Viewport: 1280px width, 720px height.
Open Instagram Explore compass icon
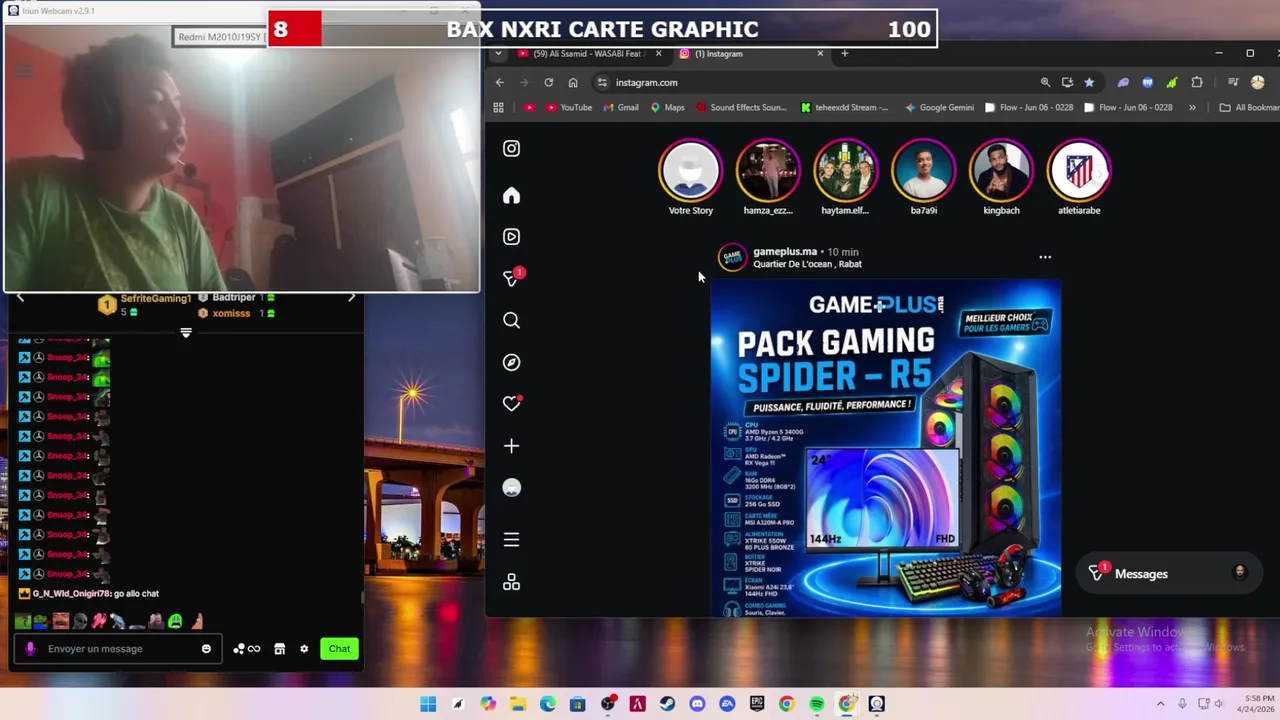coord(511,362)
